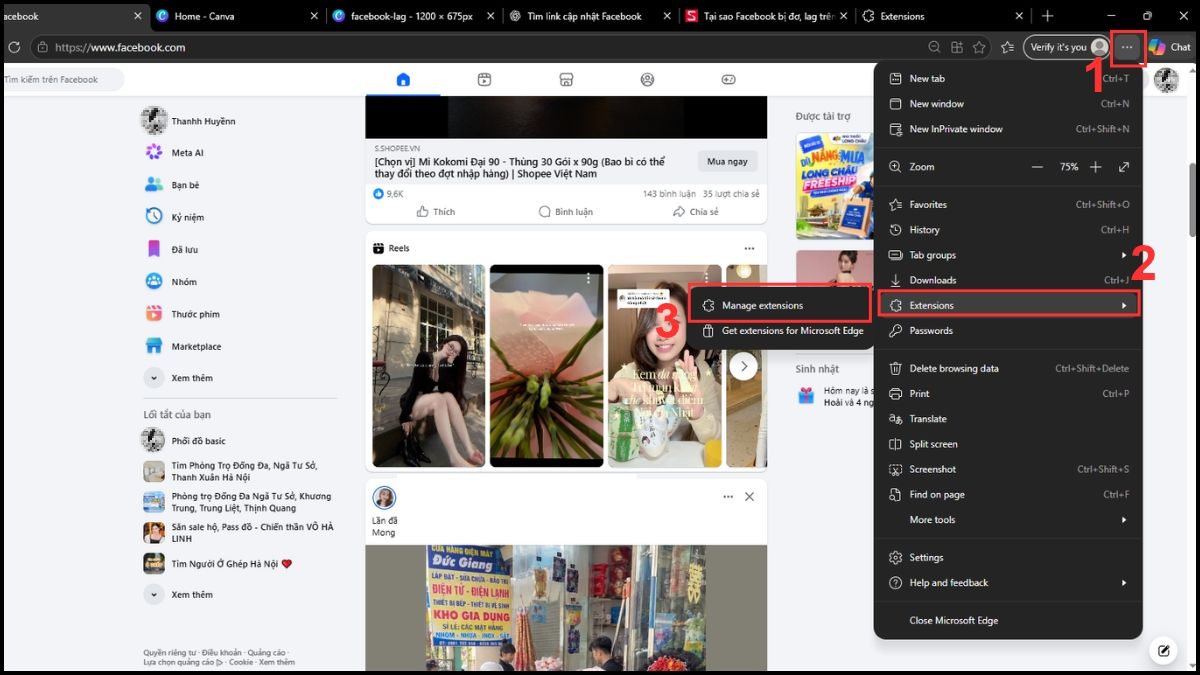The width and height of the screenshot is (1200, 675).
Task: Select Find on page menu item
Action: click(x=1008, y=495)
